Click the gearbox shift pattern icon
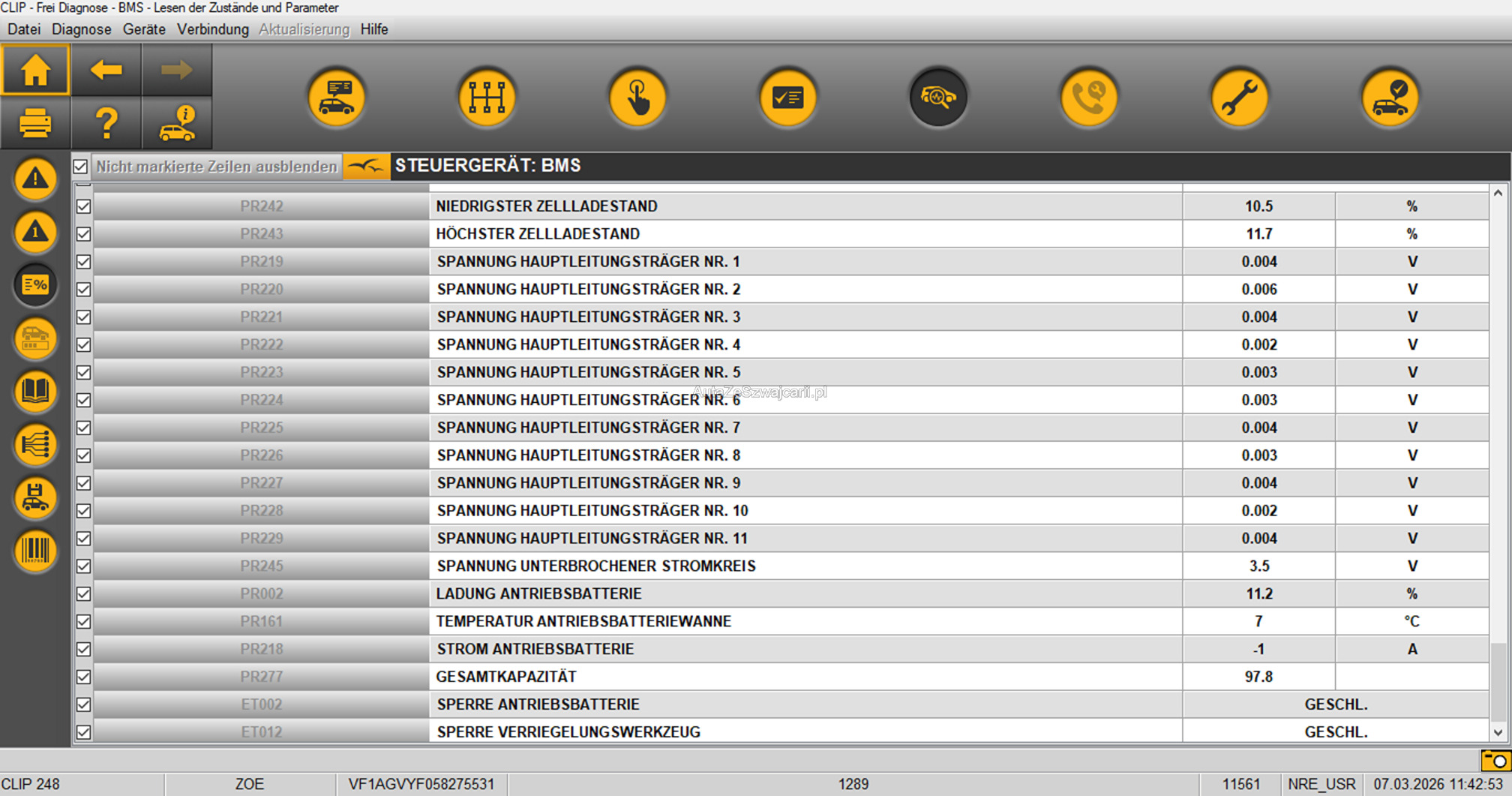The width and height of the screenshot is (1512, 796). [487, 98]
